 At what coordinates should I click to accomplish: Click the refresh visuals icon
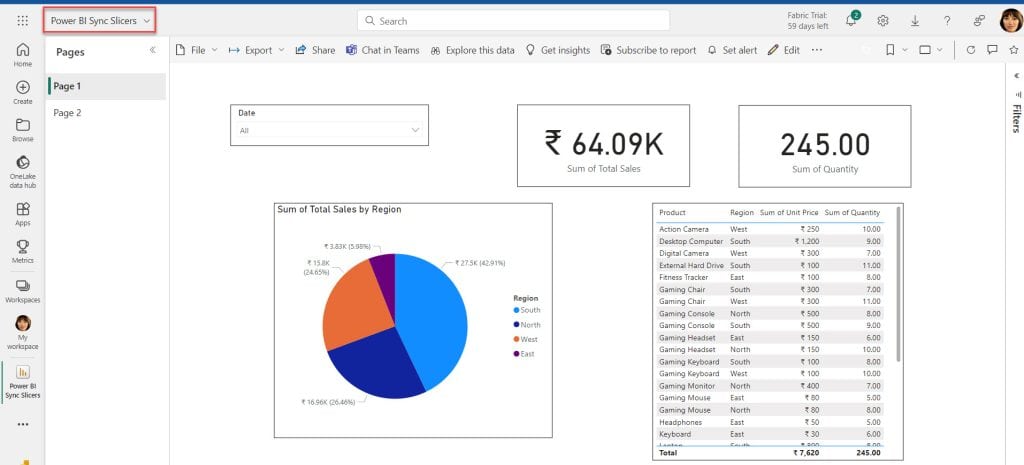pos(970,50)
